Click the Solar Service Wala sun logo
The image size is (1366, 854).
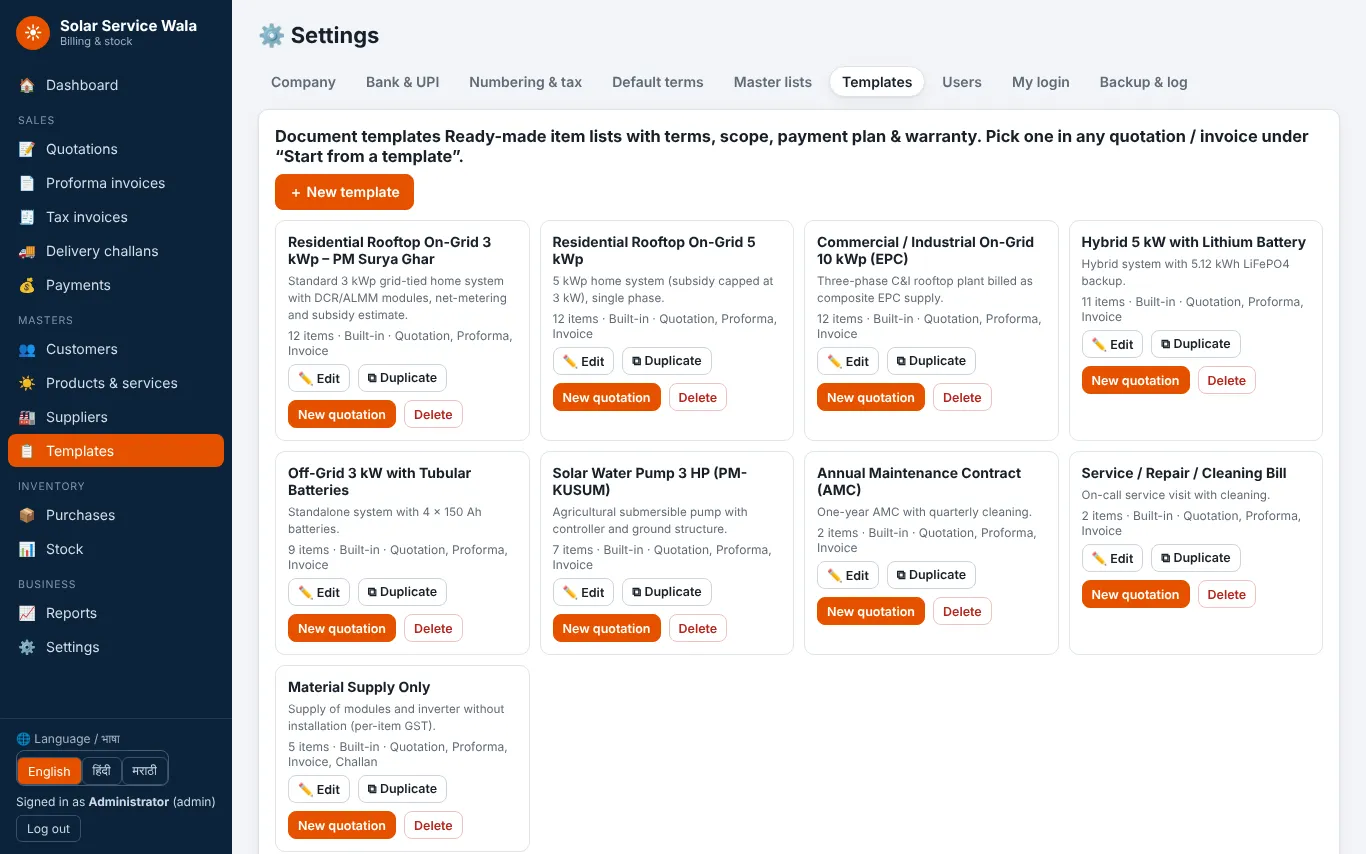(33, 33)
